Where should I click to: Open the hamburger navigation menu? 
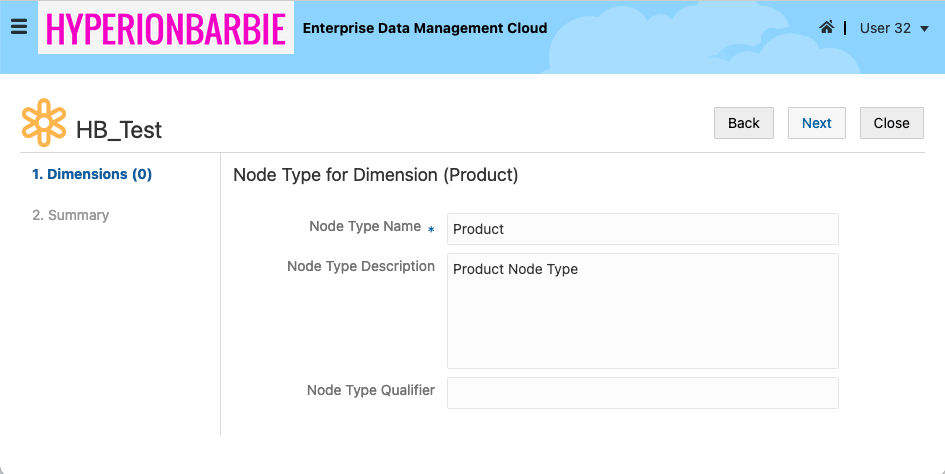18,27
